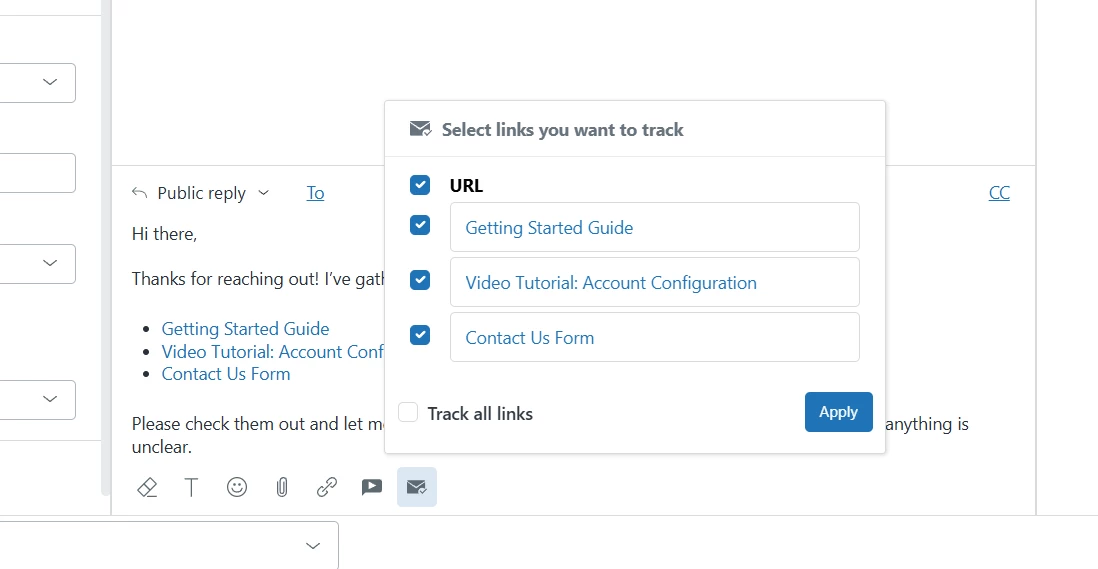Open the emoji picker
1098x569 pixels.
click(x=237, y=487)
